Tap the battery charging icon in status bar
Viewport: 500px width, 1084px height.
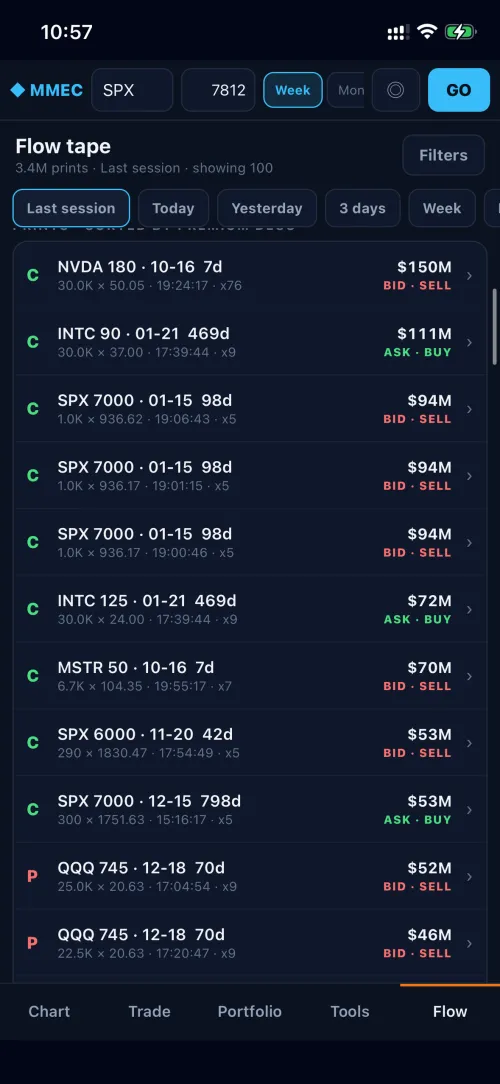tap(460, 32)
